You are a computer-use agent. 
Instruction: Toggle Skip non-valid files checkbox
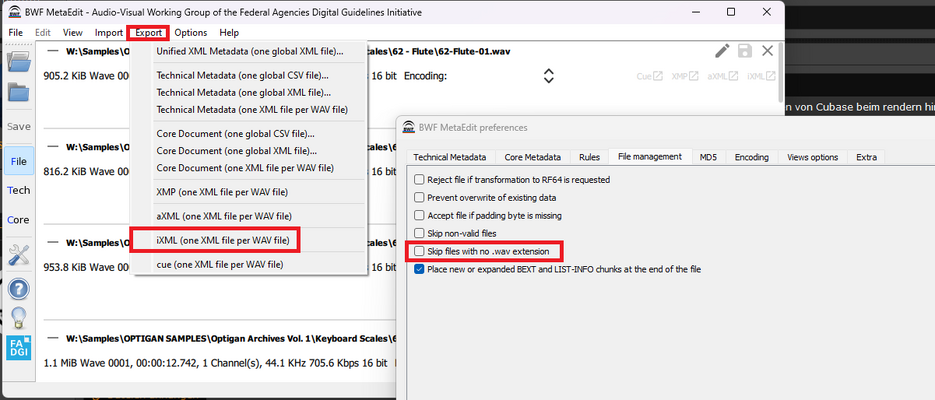point(419,233)
